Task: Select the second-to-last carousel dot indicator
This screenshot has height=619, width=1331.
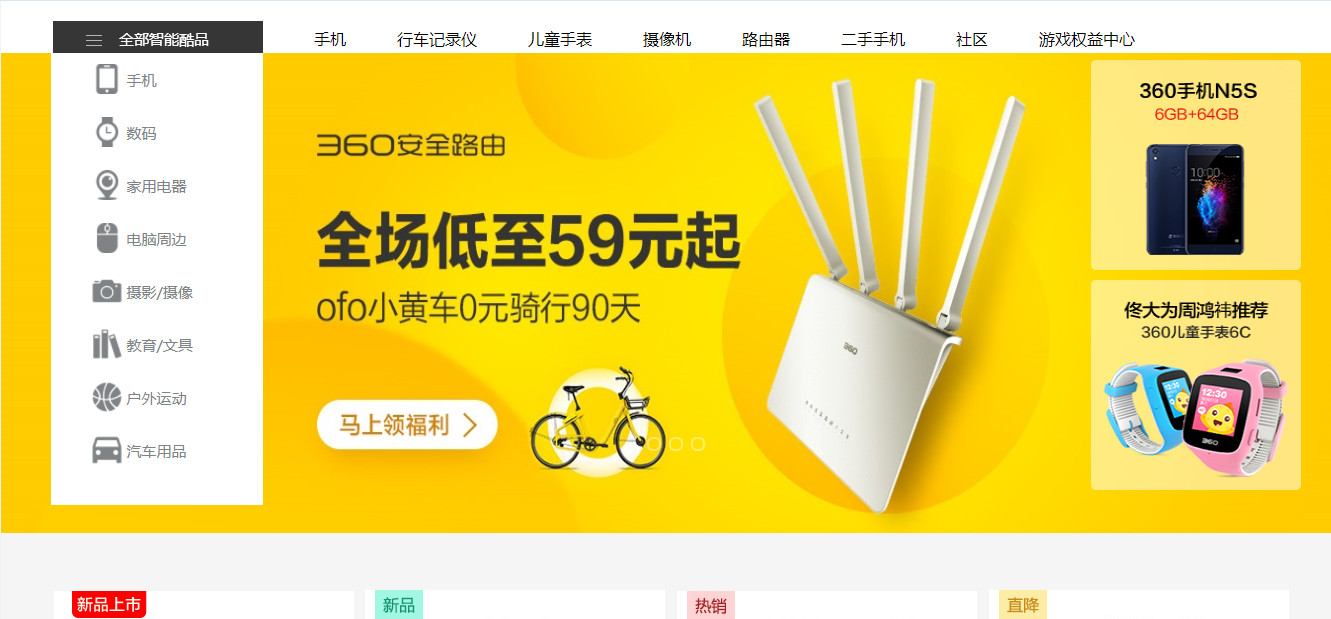Action: [676, 444]
